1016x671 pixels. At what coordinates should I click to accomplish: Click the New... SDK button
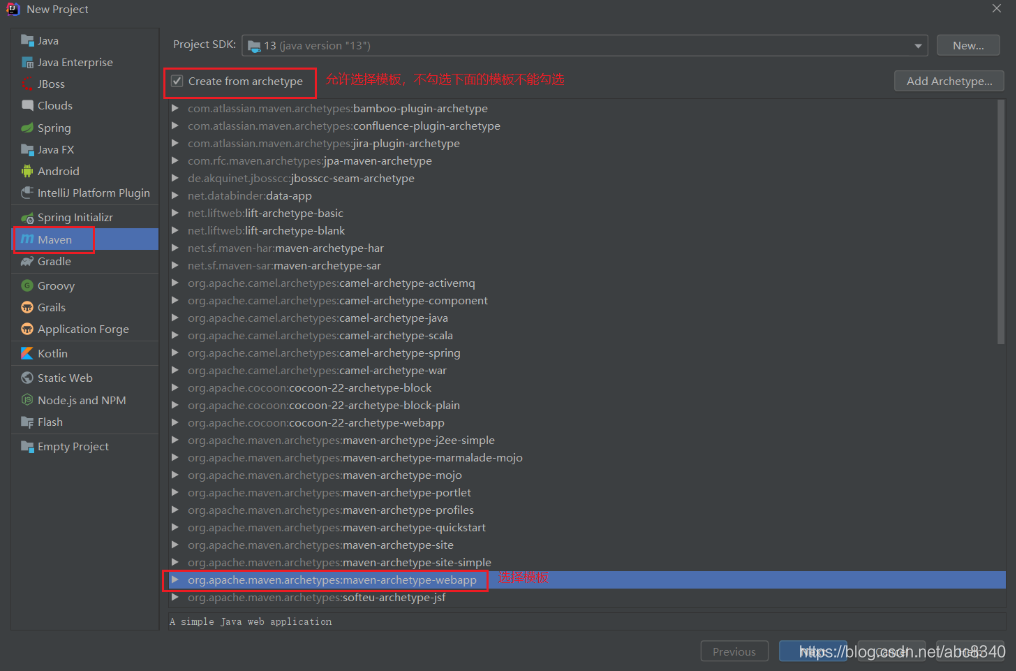[x=968, y=45]
